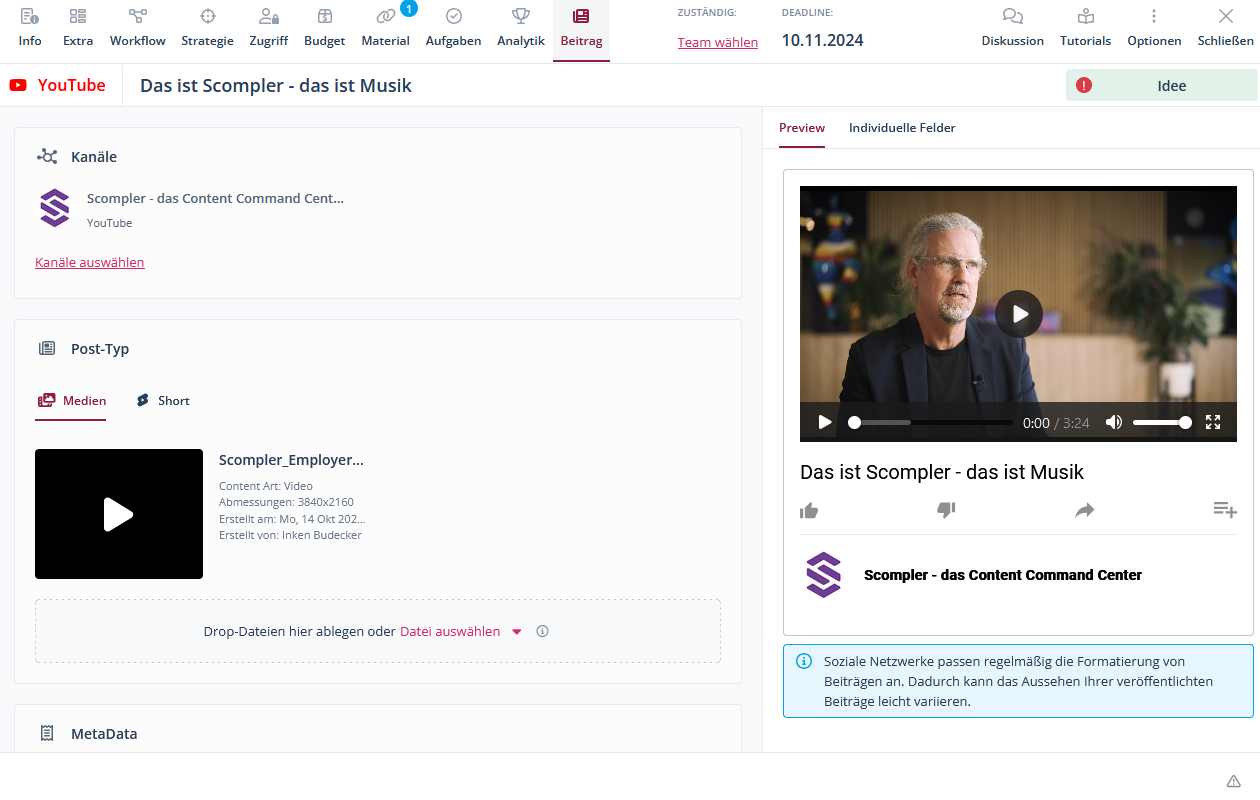This screenshot has width=1260, height=800.
Task: Open the Workflow section icon
Action: (138, 16)
